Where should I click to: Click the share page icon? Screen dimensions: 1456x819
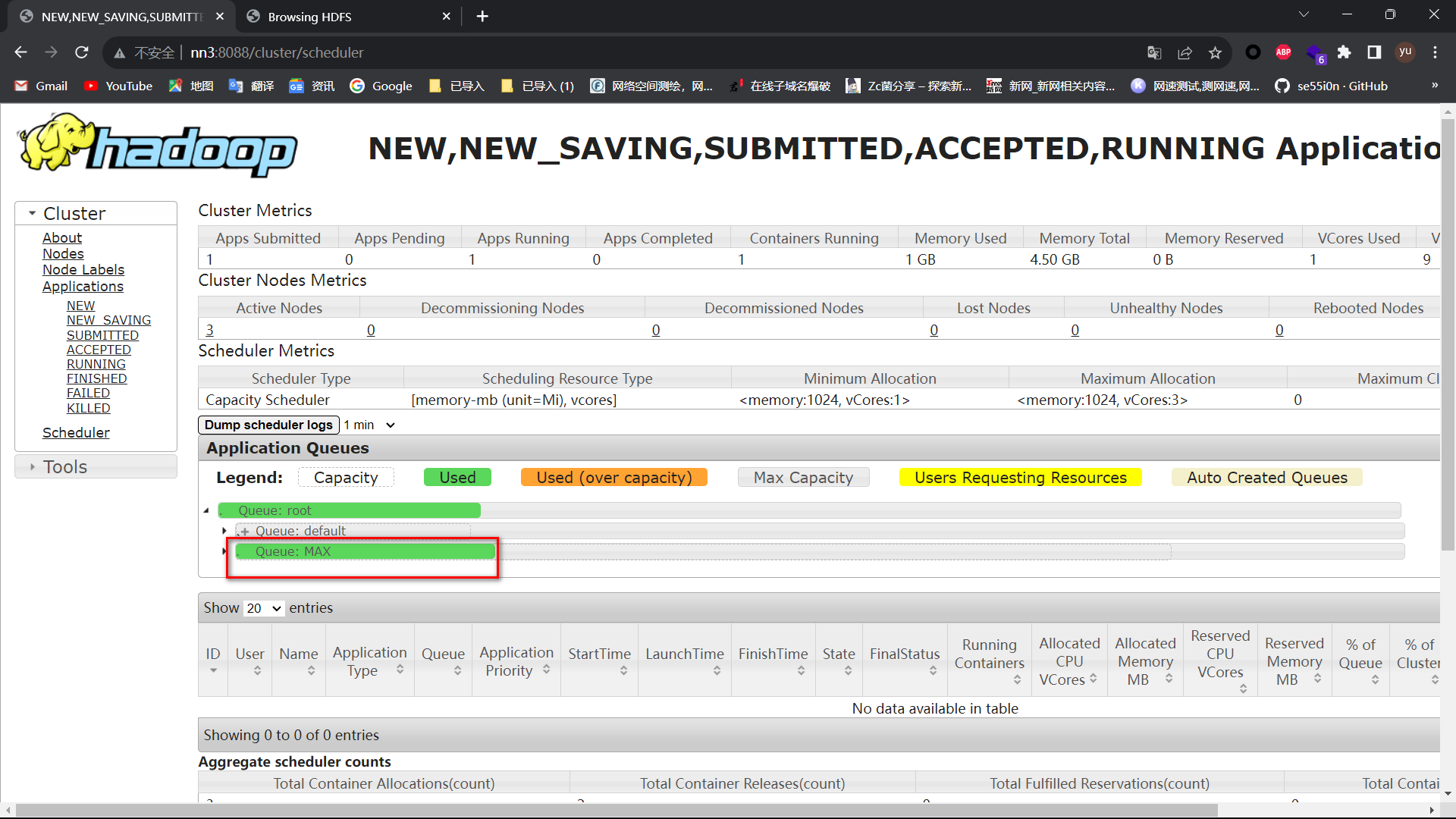click(x=1185, y=52)
